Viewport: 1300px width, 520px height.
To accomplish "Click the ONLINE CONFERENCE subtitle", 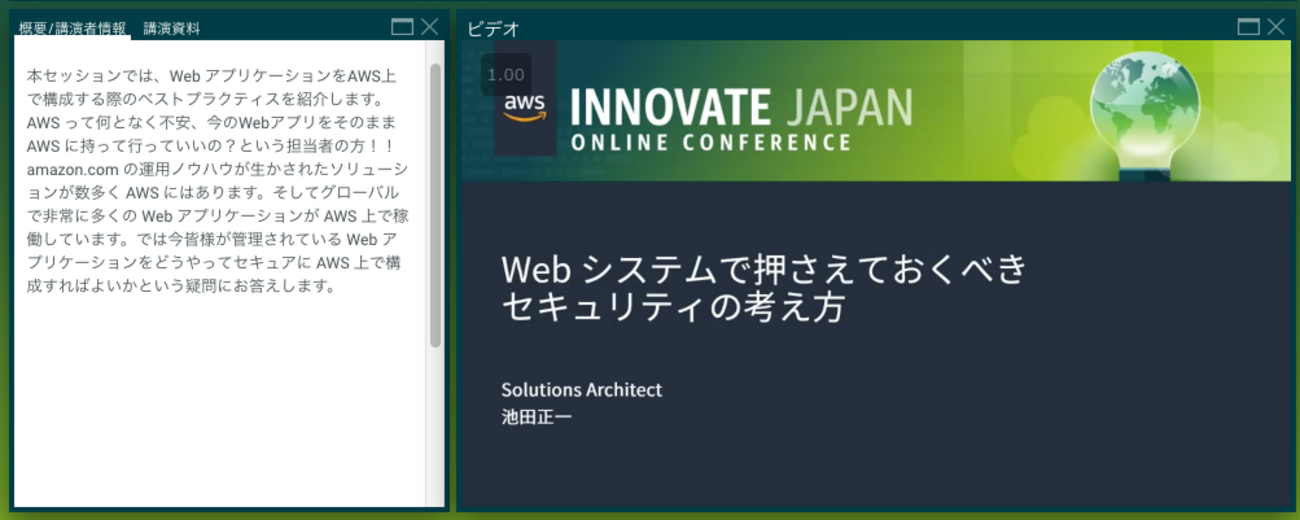I will tap(711, 142).
